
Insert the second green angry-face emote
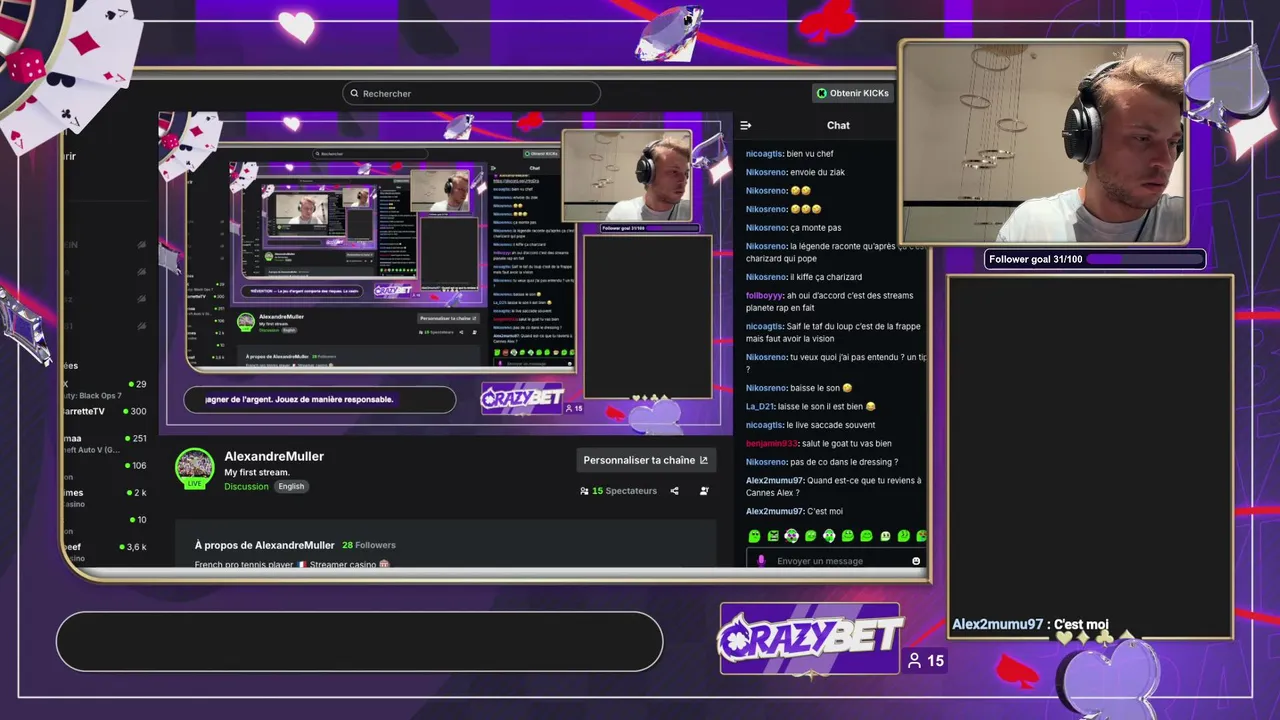(x=773, y=536)
